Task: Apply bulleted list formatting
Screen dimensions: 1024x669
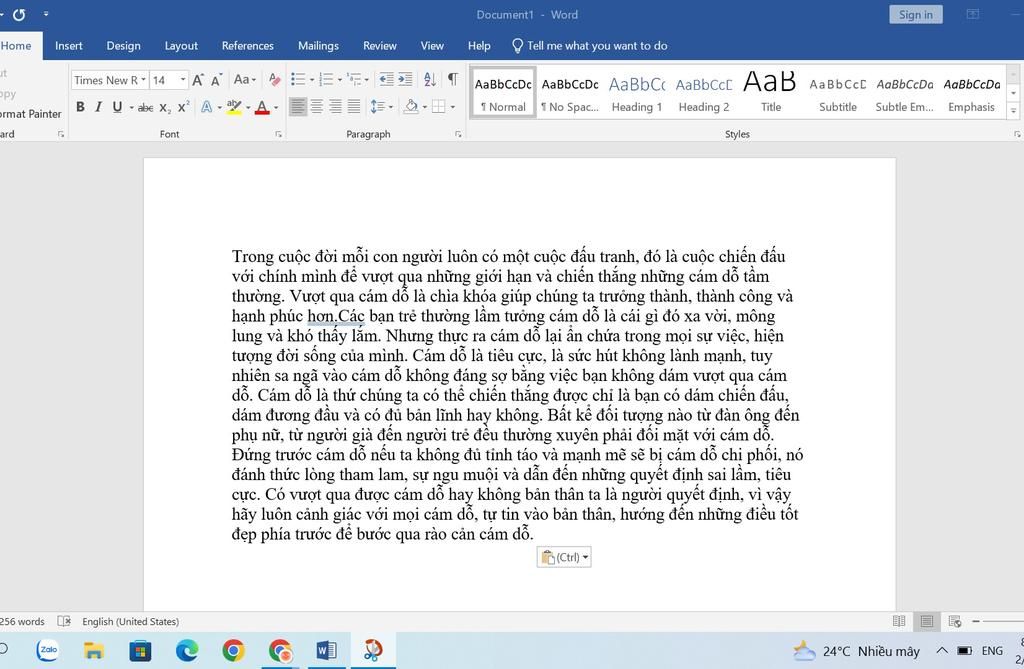Action: coord(298,80)
